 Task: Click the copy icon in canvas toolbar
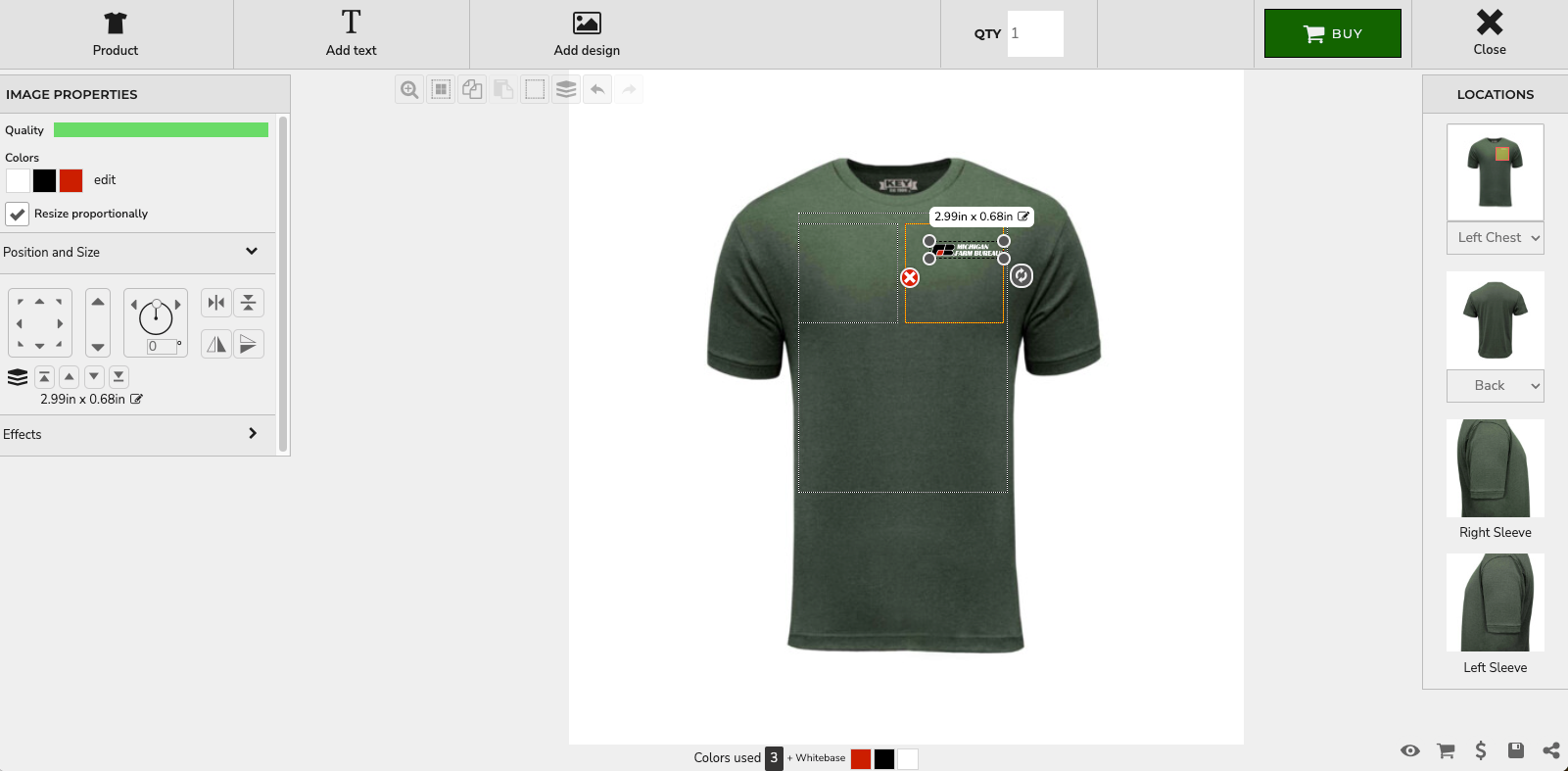pyautogui.click(x=472, y=90)
